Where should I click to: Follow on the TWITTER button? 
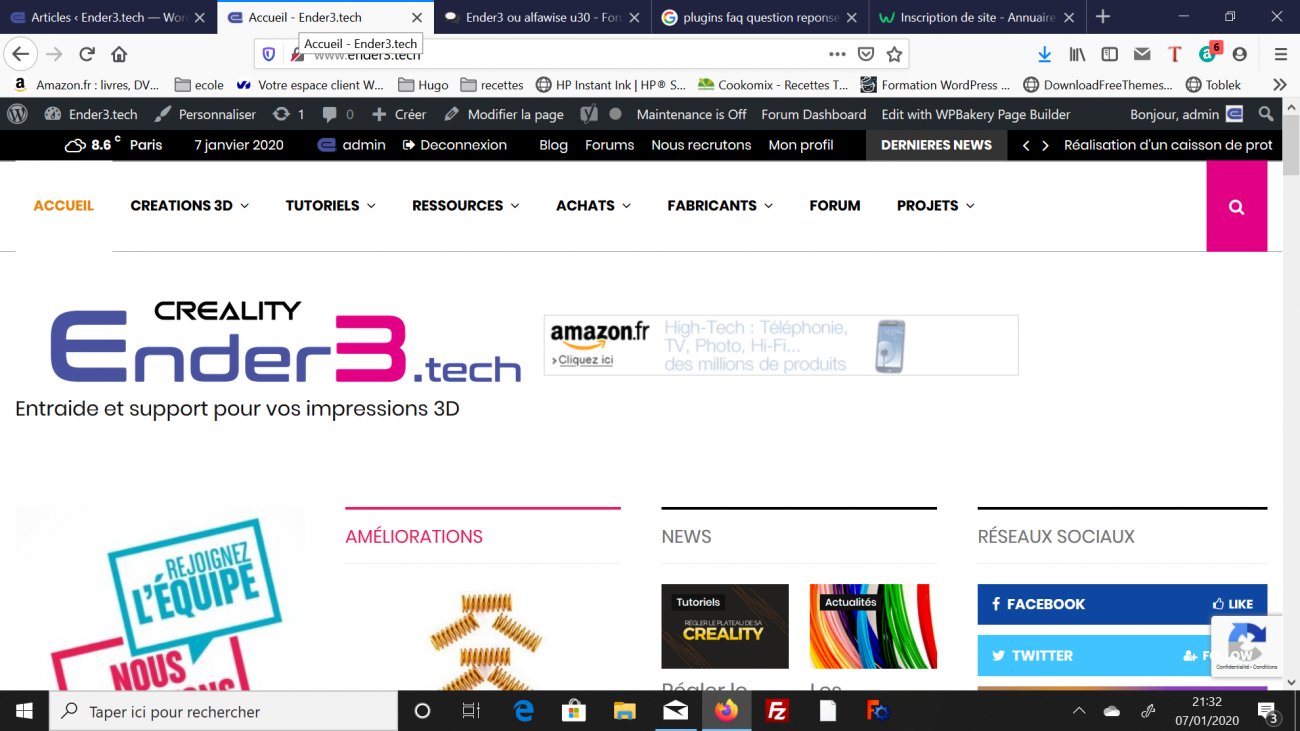(x=1217, y=656)
